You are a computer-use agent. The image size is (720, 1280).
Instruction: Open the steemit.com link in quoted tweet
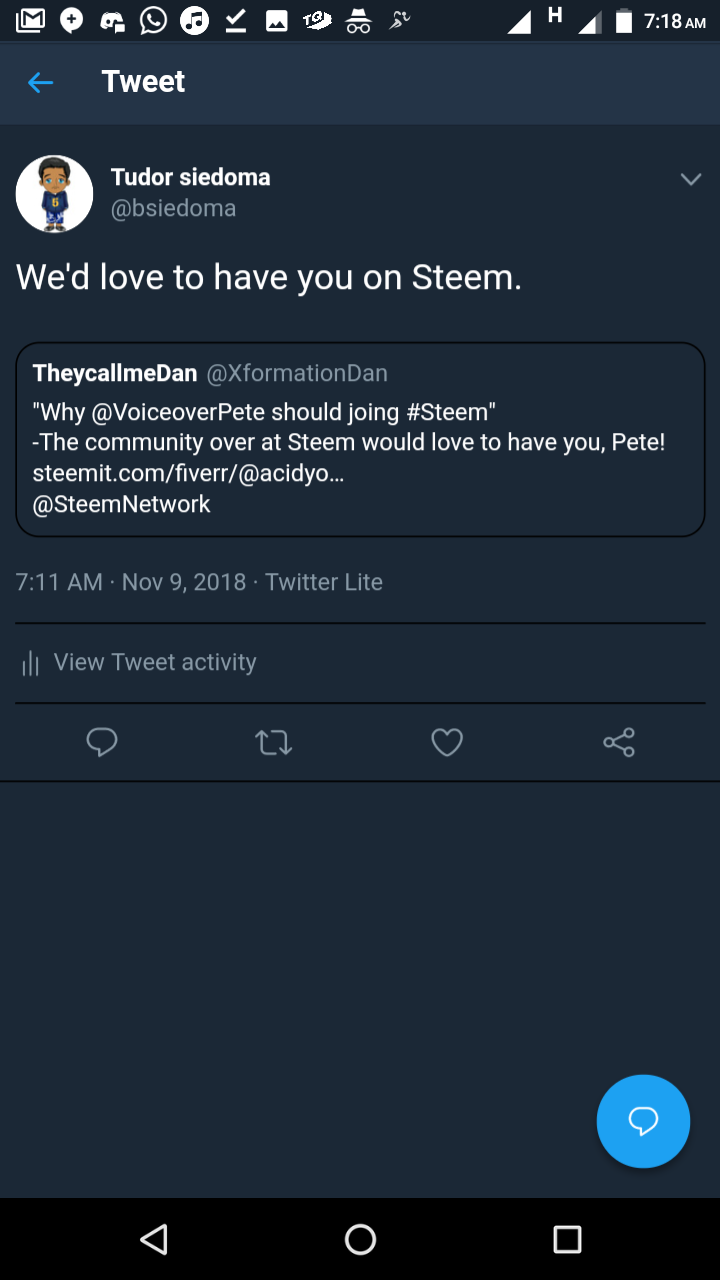[x=188, y=473]
